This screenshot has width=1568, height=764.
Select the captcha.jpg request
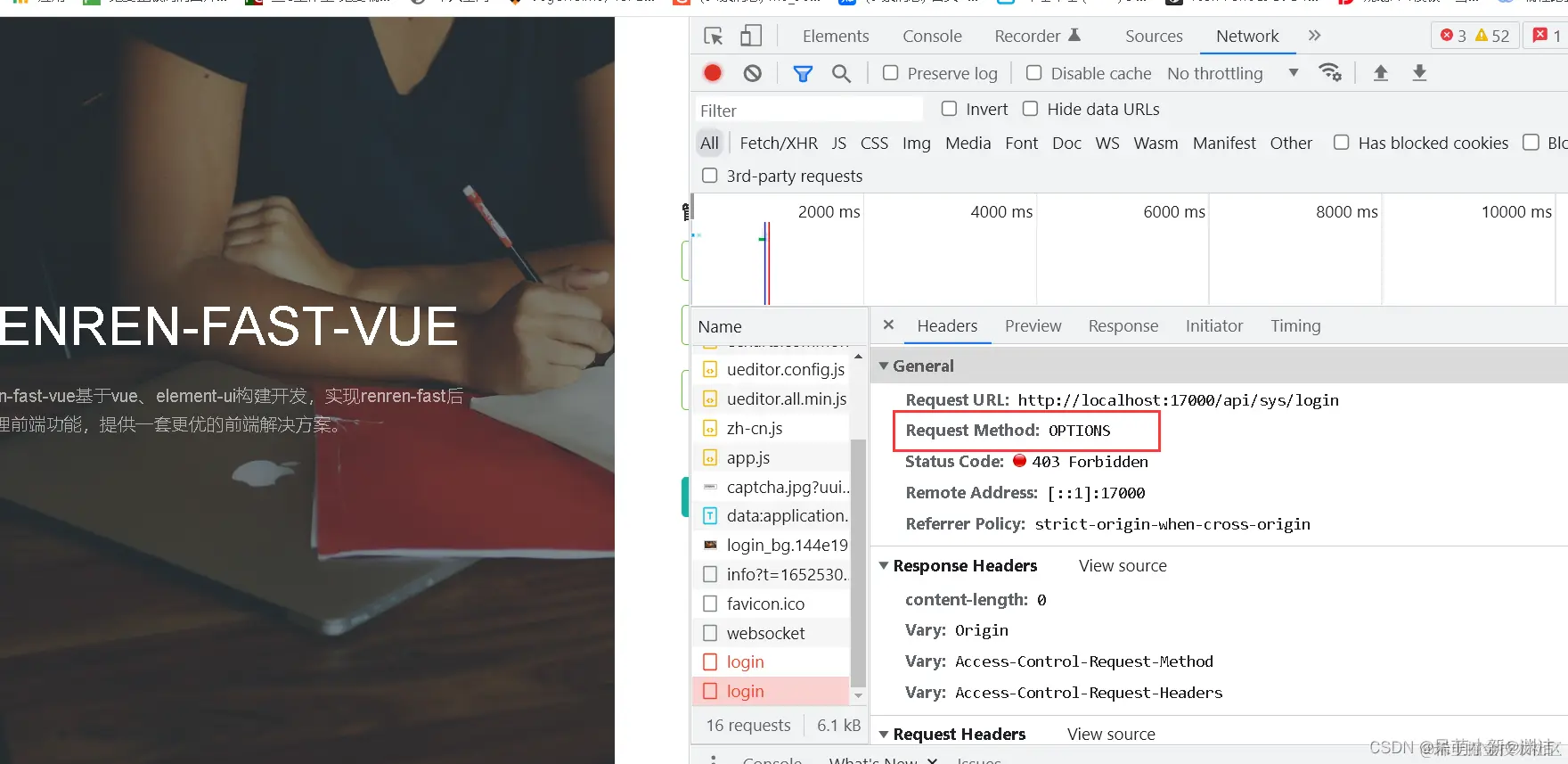[772, 487]
